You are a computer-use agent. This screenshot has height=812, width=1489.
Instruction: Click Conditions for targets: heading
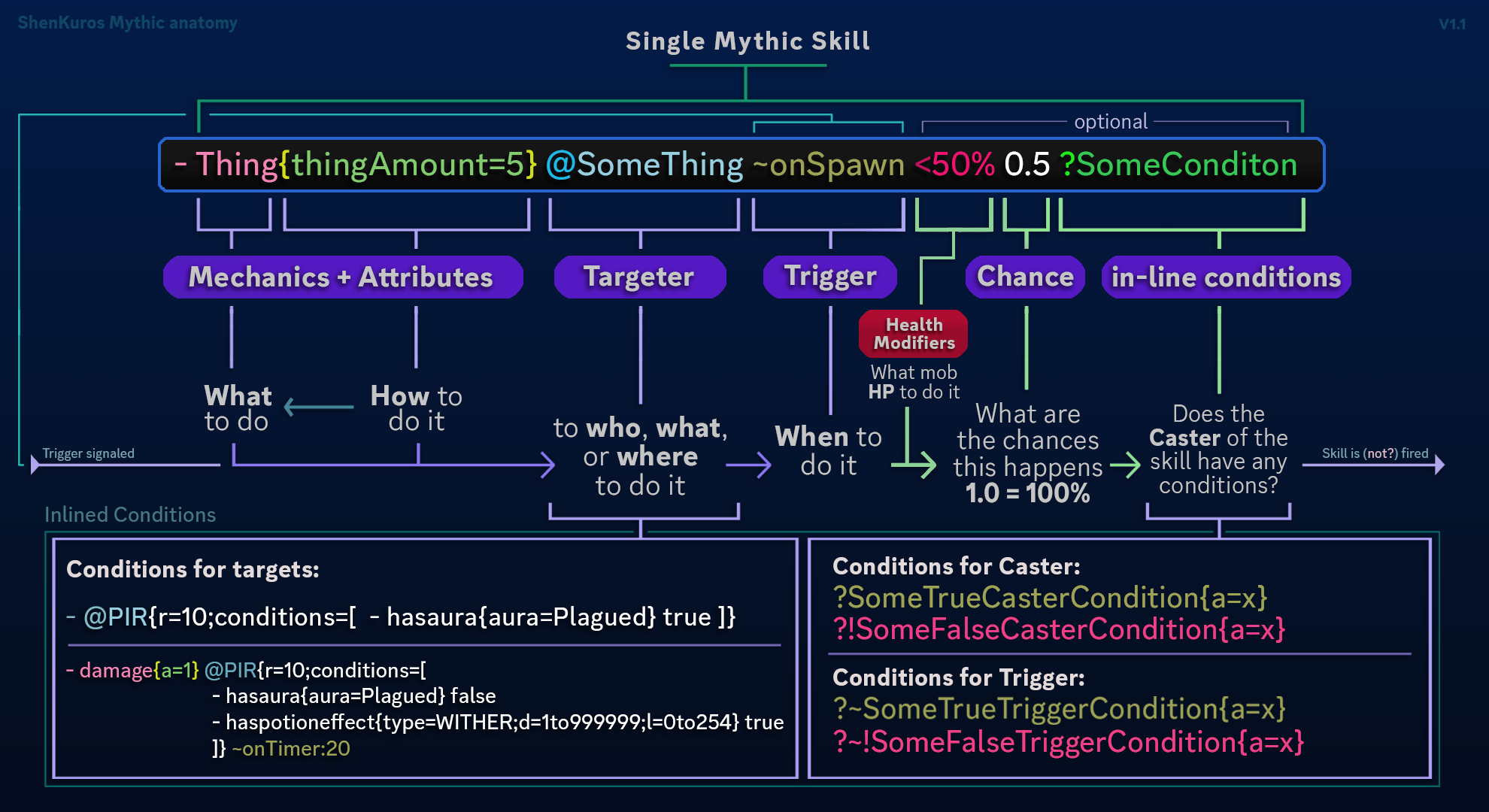193,569
